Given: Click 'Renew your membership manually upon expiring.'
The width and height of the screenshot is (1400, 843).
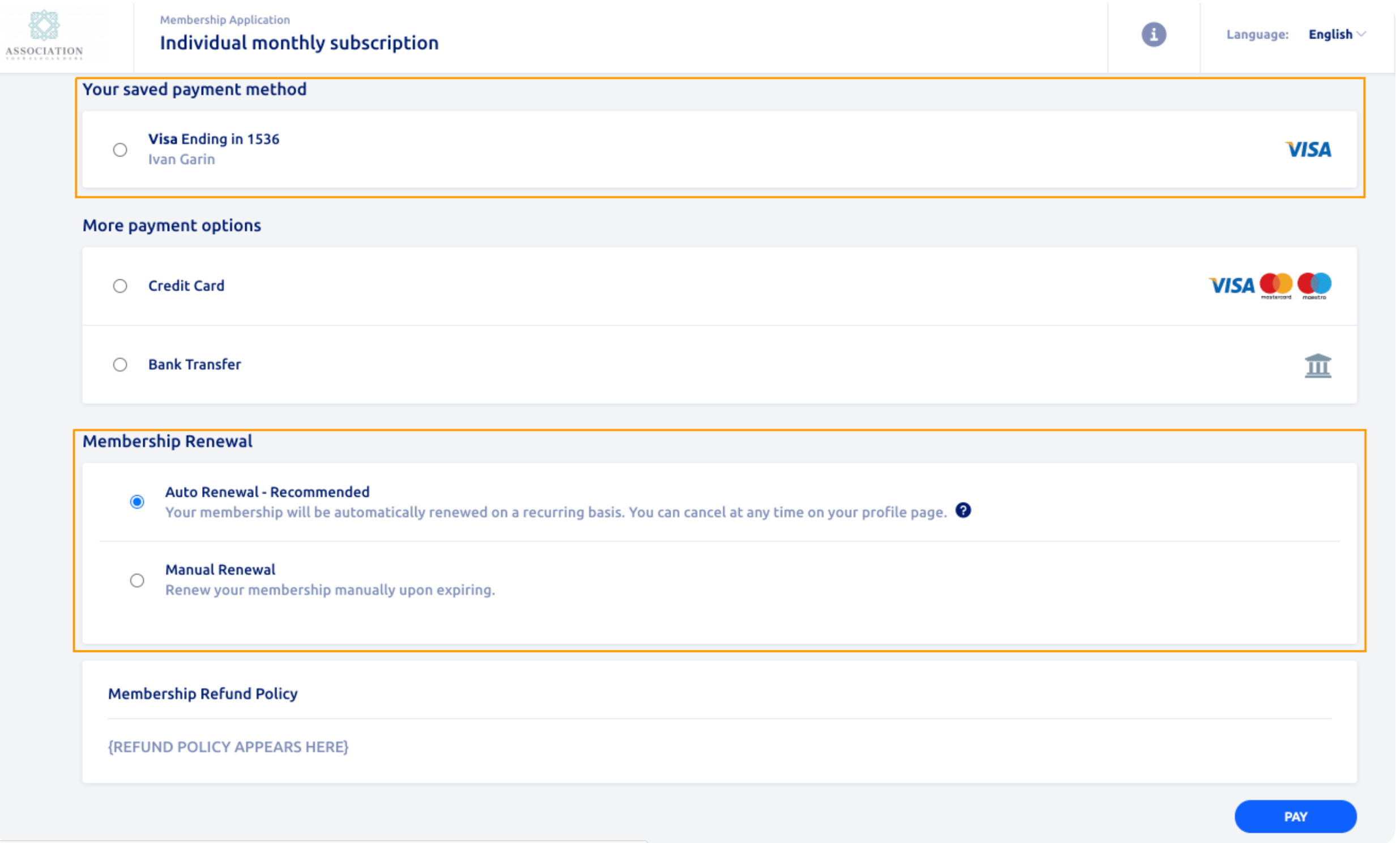Looking at the screenshot, I should (x=330, y=590).
